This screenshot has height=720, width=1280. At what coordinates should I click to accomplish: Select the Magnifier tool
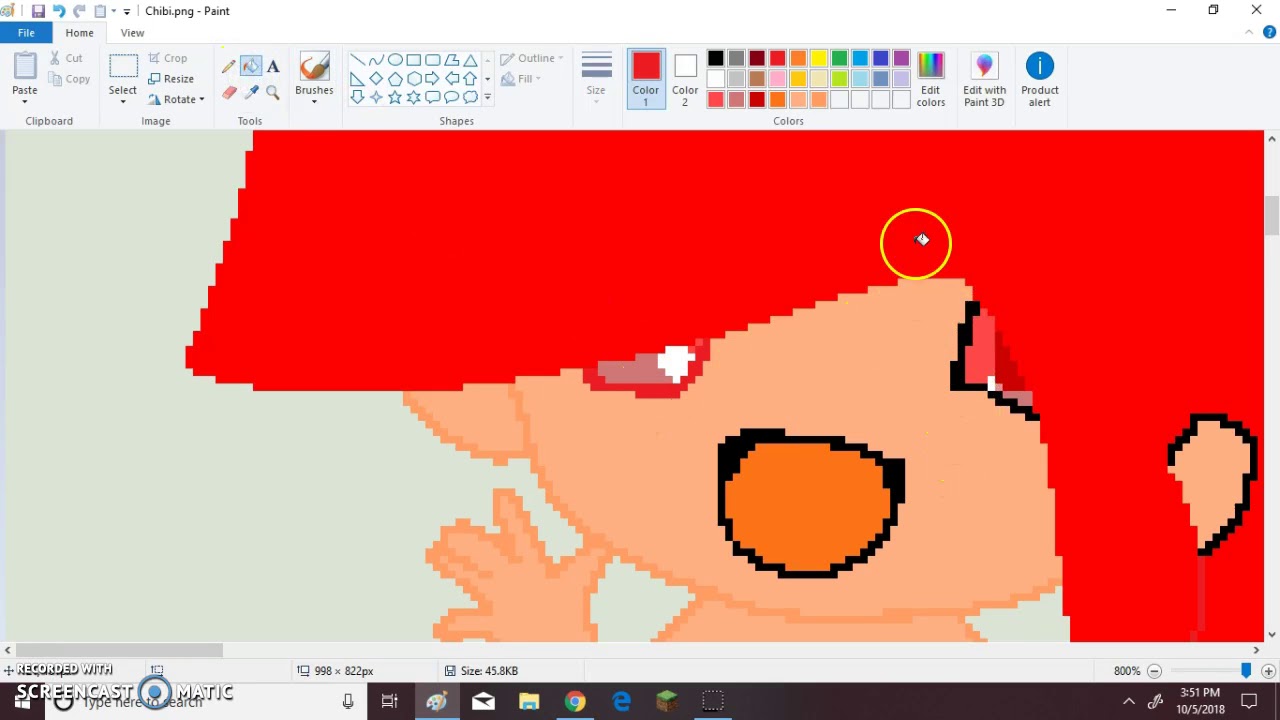pyautogui.click(x=272, y=93)
